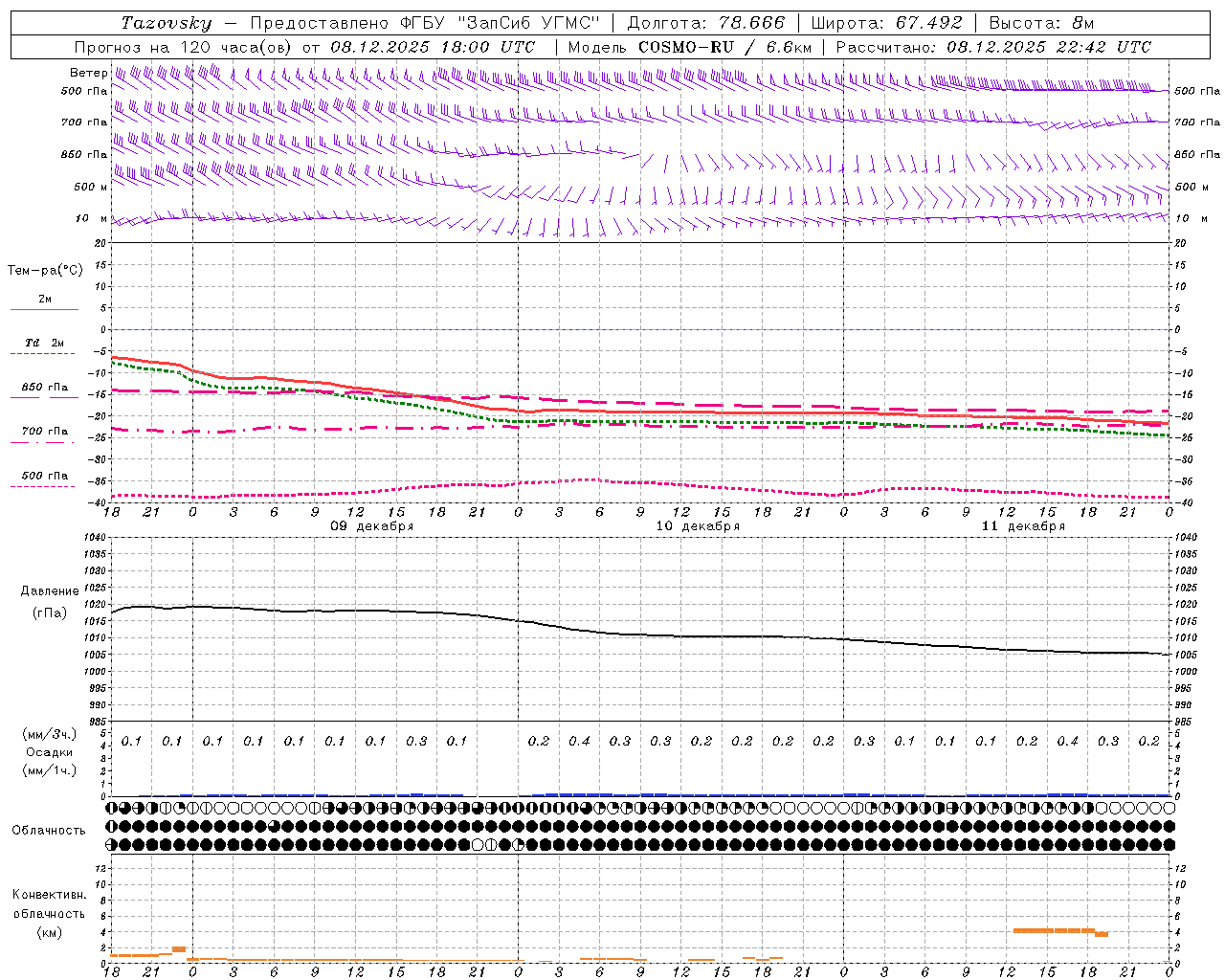Click the black pressure curve line
The width and height of the screenshot is (1225, 980).
[x=641, y=635]
